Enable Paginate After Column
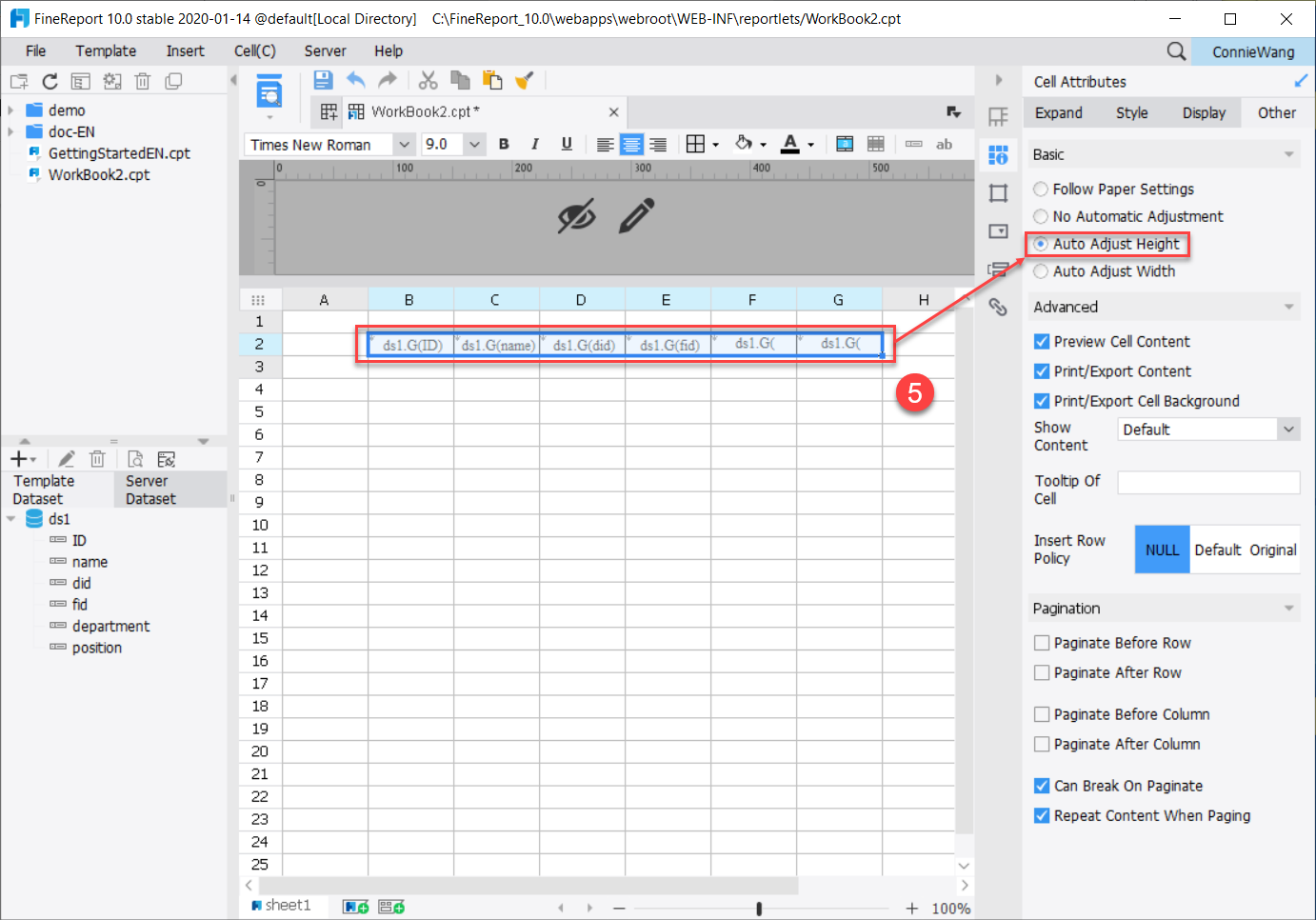This screenshot has width=1316, height=920. 1042,744
